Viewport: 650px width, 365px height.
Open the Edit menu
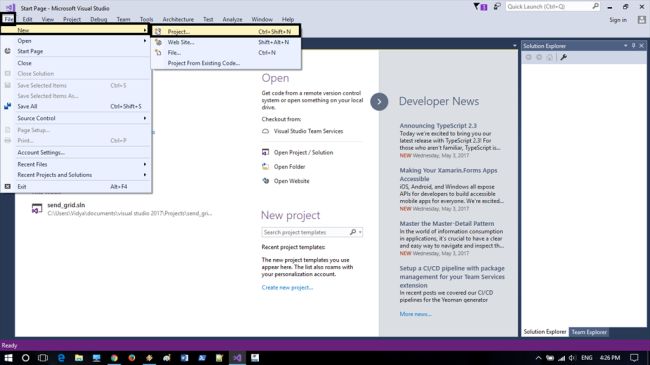pyautogui.click(x=27, y=19)
